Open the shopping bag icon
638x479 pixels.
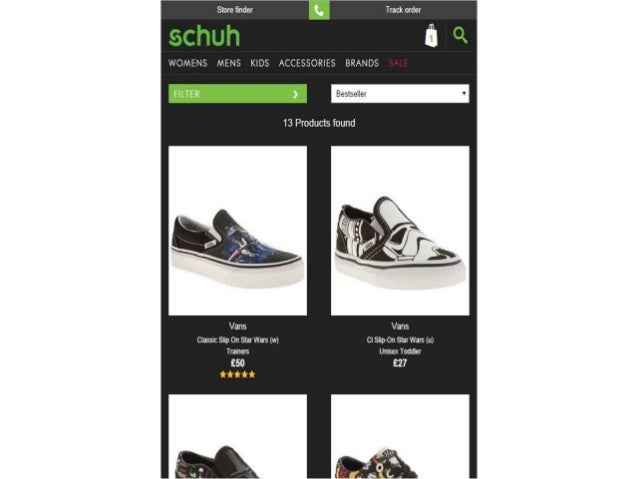pos(431,35)
